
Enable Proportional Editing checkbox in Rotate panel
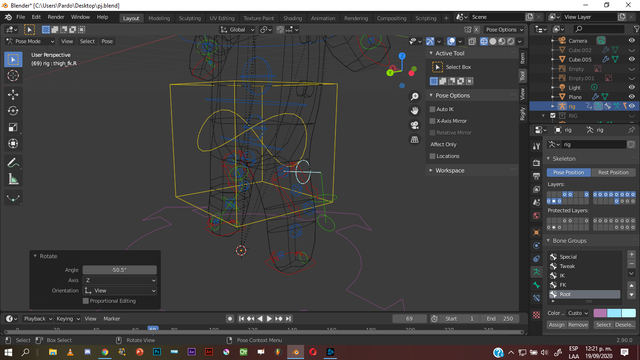[x=86, y=301]
